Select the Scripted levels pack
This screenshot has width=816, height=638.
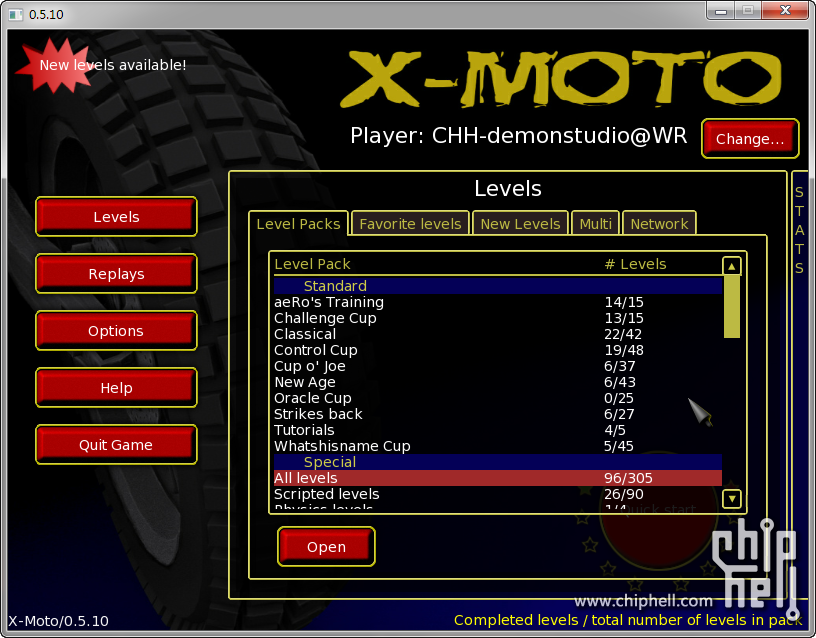click(498, 494)
